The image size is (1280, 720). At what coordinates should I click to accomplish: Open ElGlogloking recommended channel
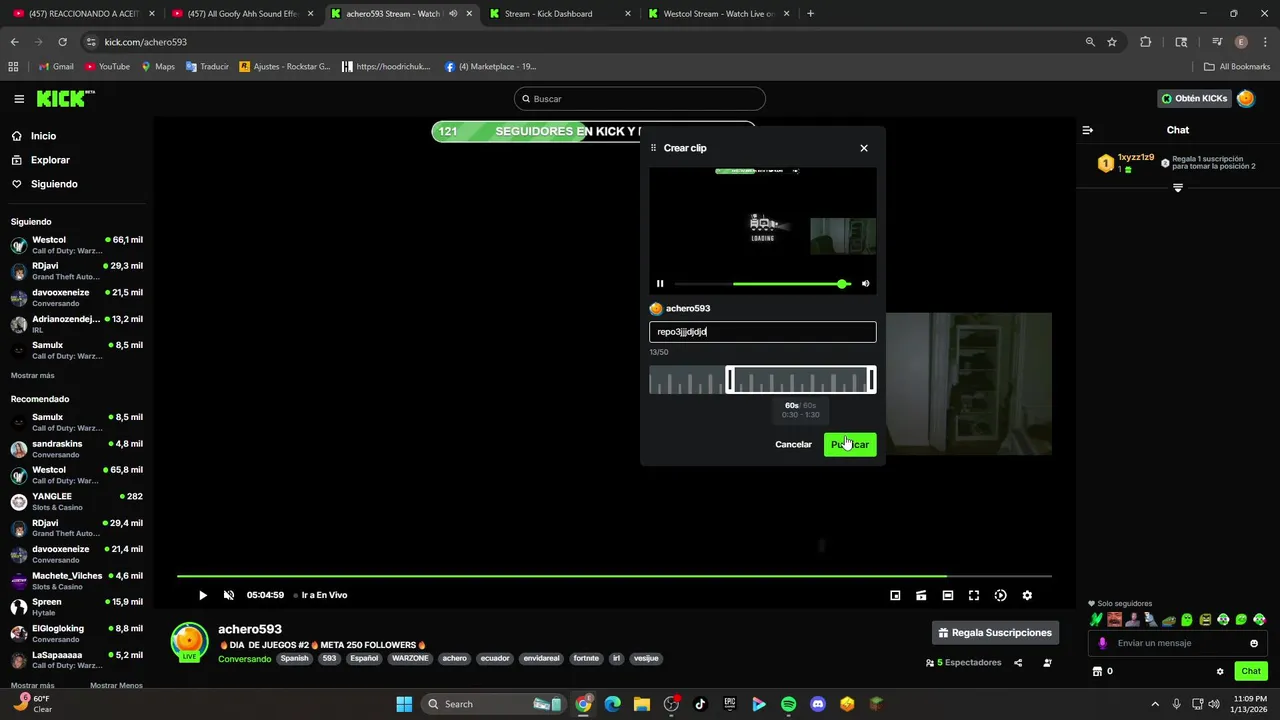(x=76, y=633)
